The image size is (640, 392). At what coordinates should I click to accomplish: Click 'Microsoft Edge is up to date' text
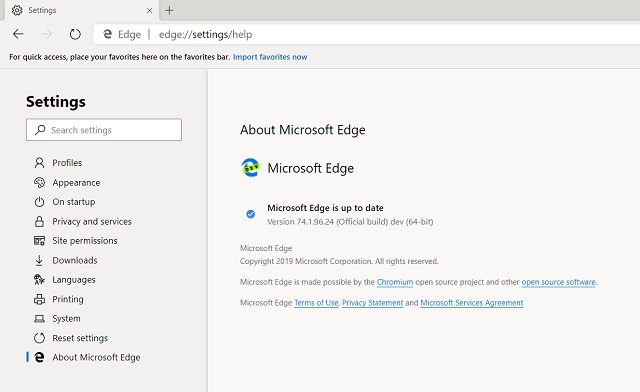(x=325, y=208)
